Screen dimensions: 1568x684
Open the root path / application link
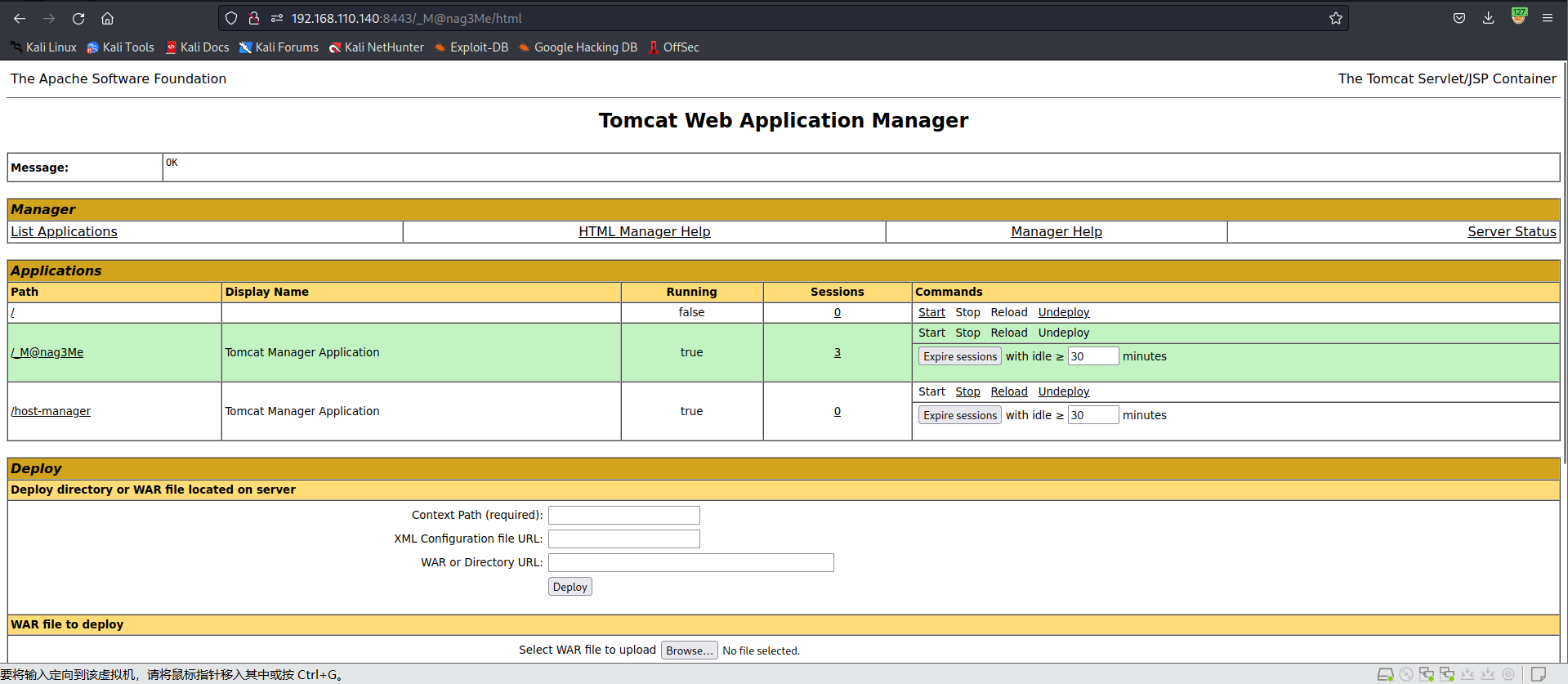click(12, 312)
